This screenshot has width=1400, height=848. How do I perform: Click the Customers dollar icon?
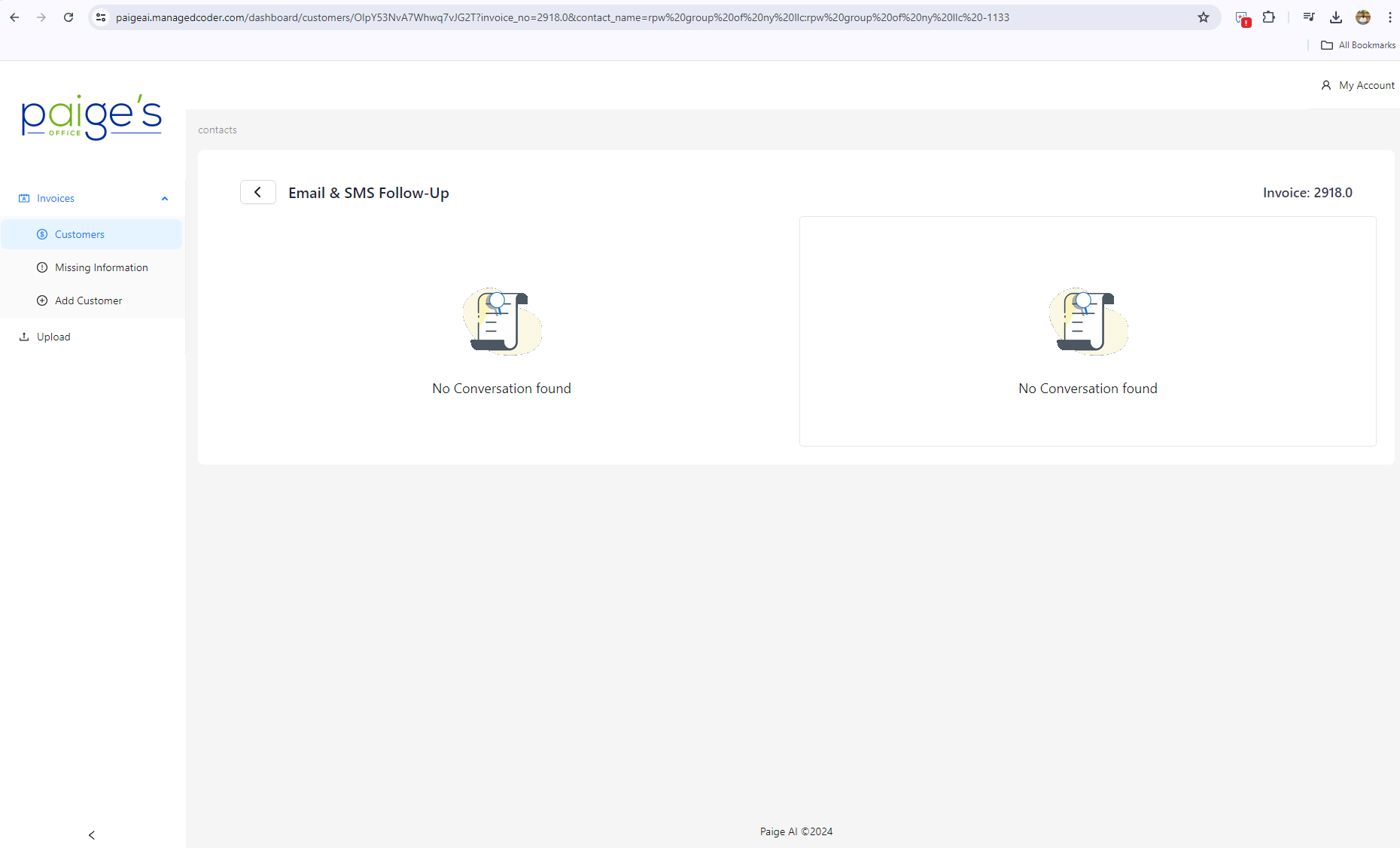[x=42, y=234]
